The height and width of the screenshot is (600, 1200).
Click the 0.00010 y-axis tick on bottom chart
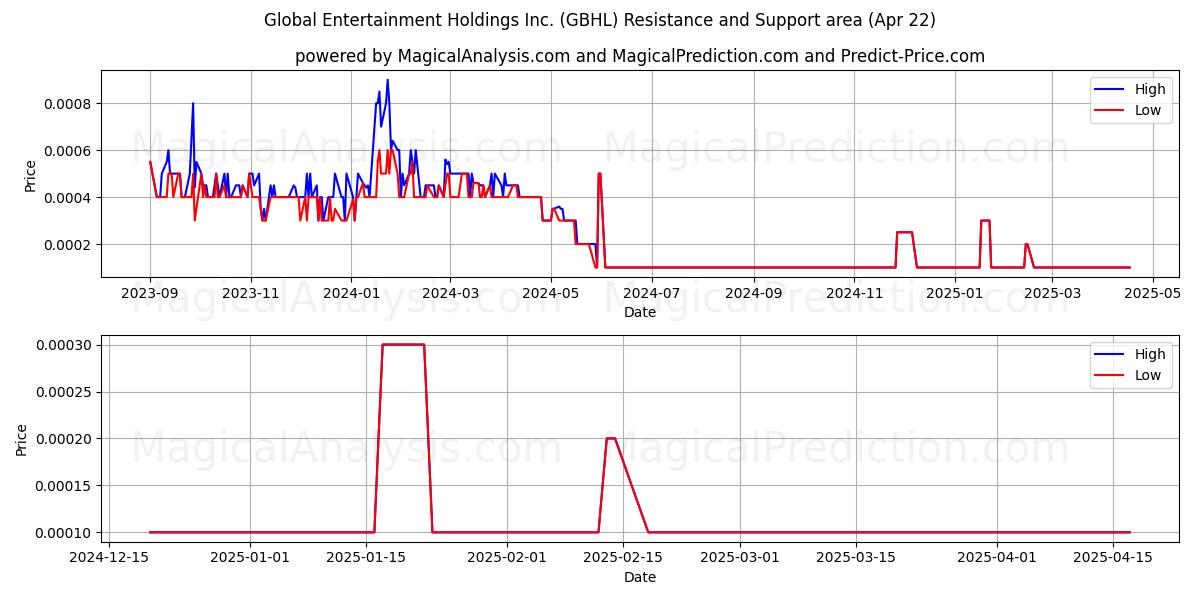click(x=65, y=533)
